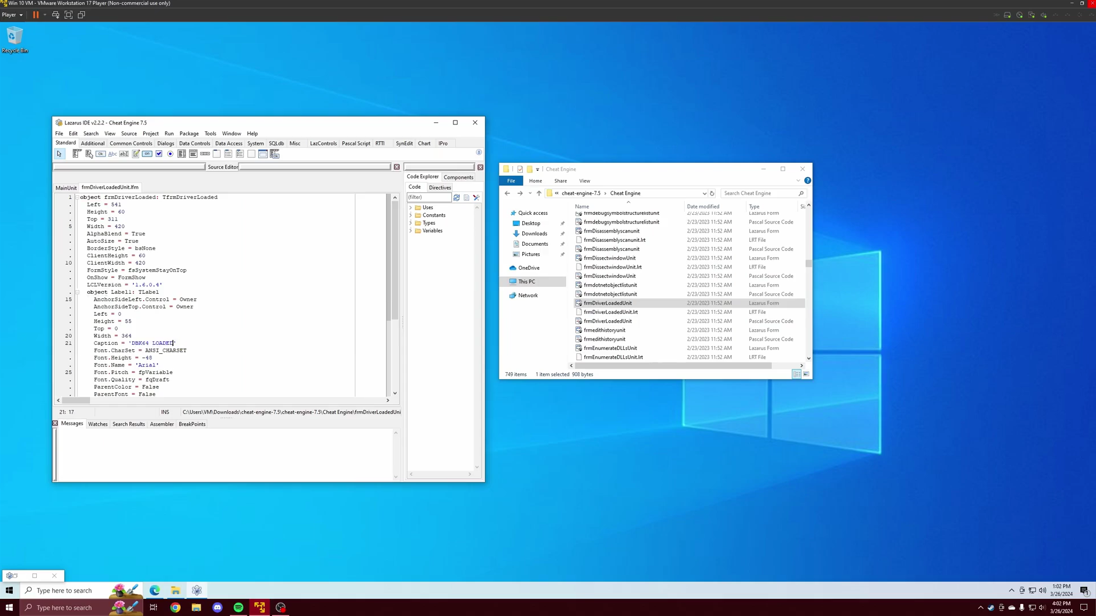Viewport: 1096px width, 616px height.
Task: Open the Explorer address history dropdown
Action: tap(704, 194)
